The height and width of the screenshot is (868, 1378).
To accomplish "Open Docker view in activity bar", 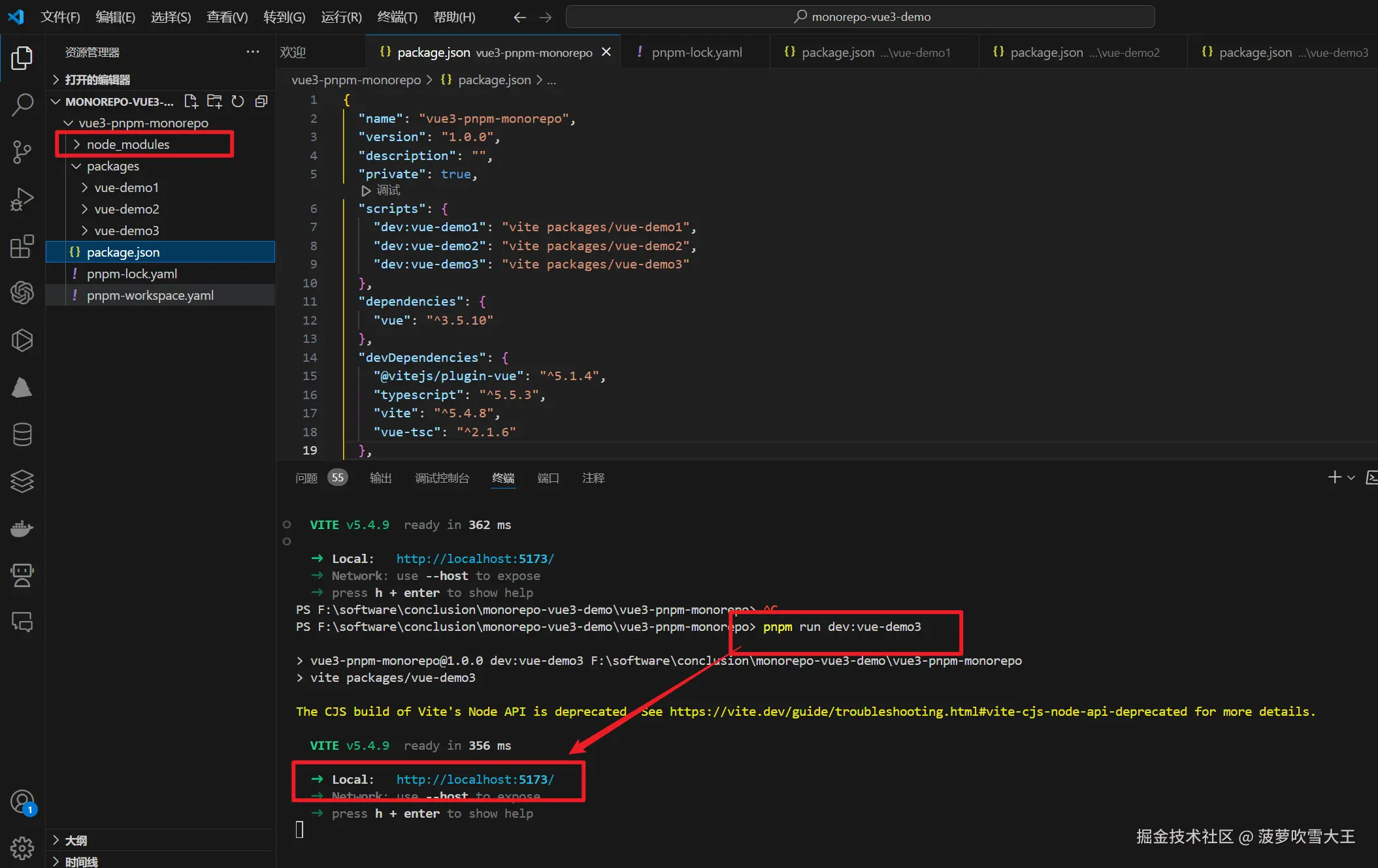I will click(22, 528).
